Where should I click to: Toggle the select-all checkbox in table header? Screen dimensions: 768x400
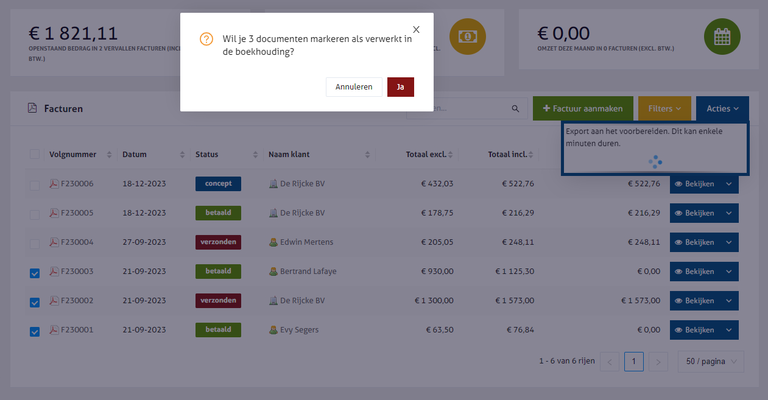click(x=35, y=155)
